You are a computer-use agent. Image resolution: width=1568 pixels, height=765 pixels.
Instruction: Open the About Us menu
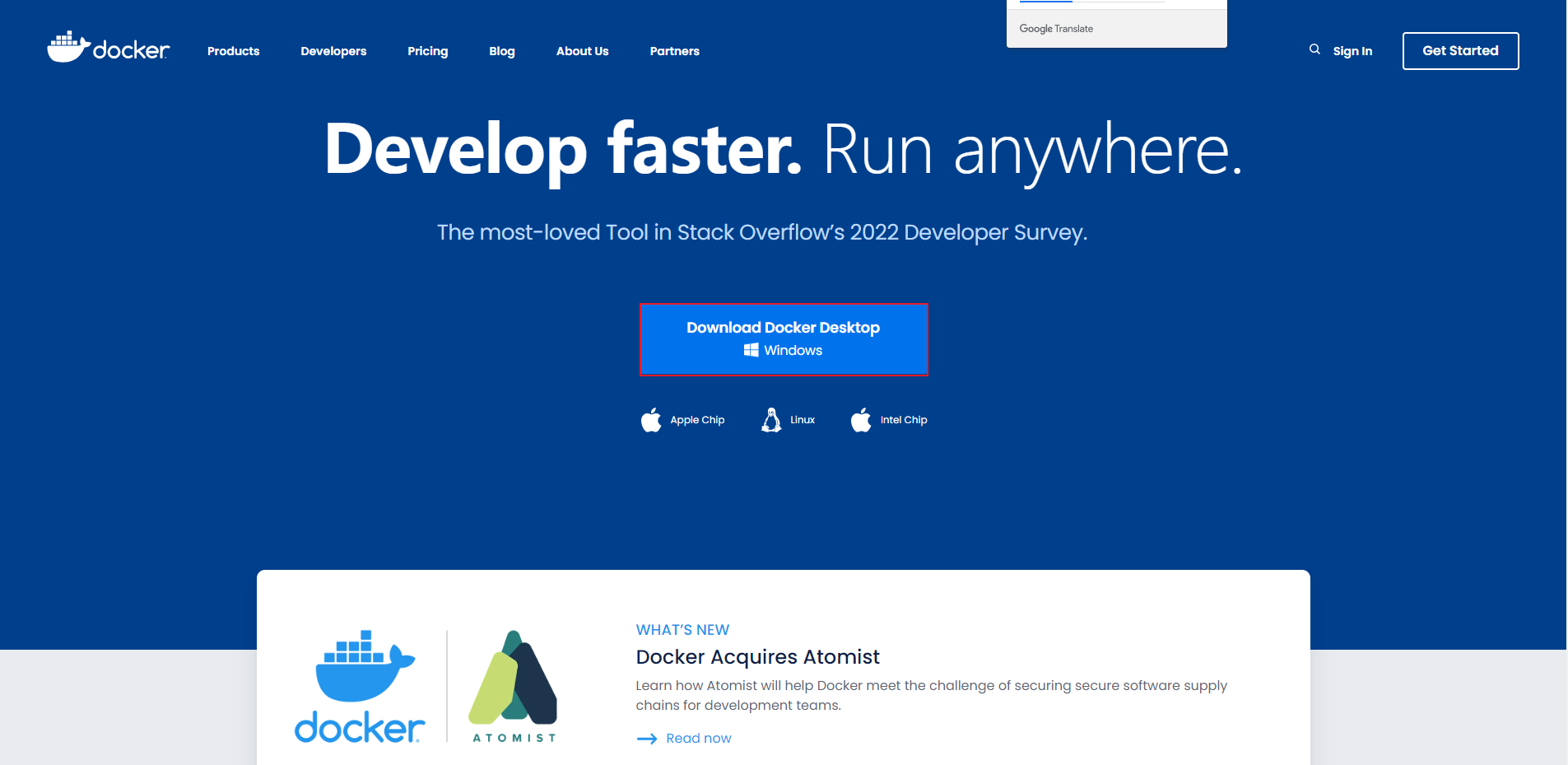coord(583,51)
